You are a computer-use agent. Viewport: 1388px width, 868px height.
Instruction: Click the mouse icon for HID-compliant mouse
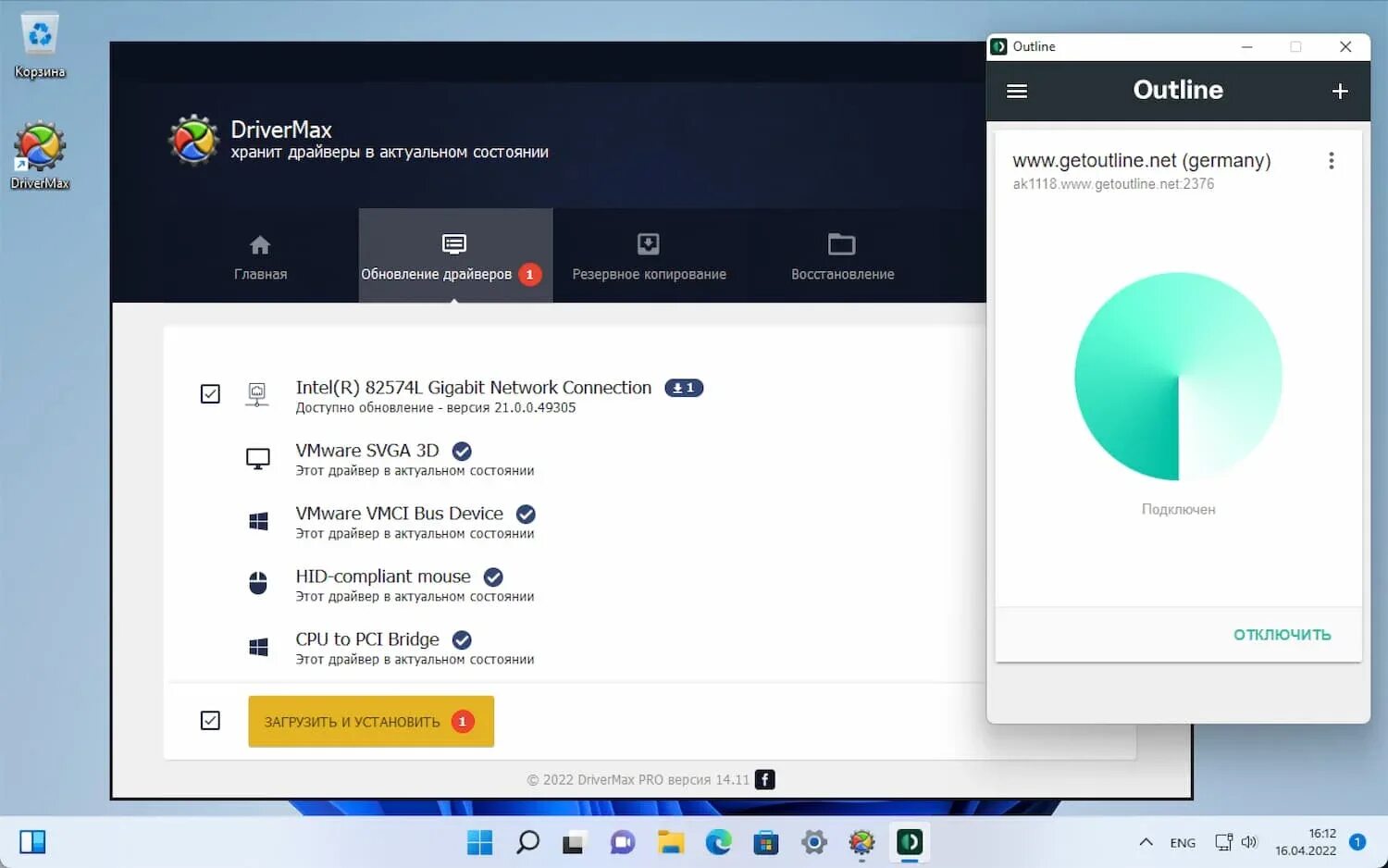(258, 583)
